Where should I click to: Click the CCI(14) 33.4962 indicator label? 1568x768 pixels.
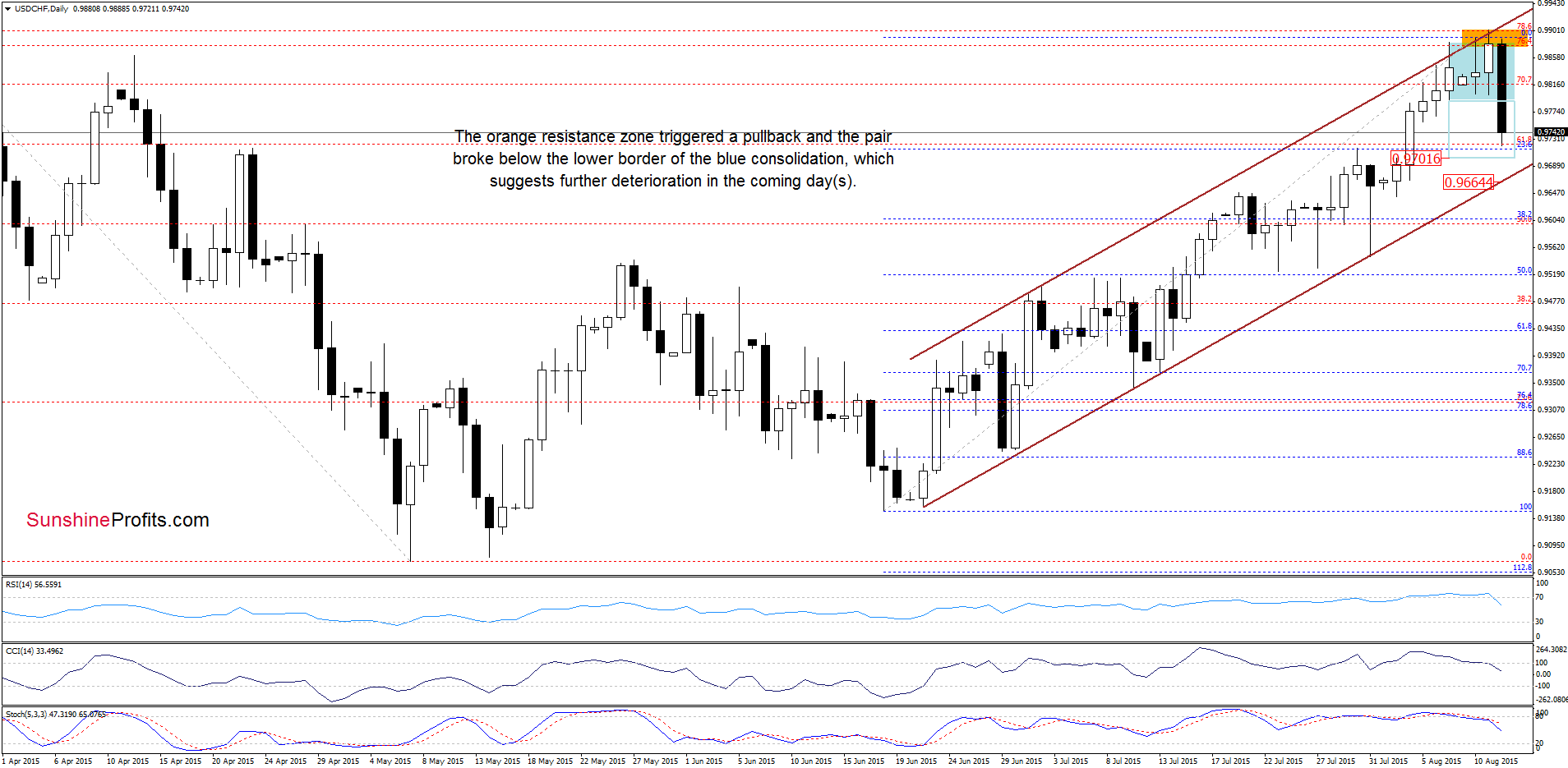click(35, 651)
